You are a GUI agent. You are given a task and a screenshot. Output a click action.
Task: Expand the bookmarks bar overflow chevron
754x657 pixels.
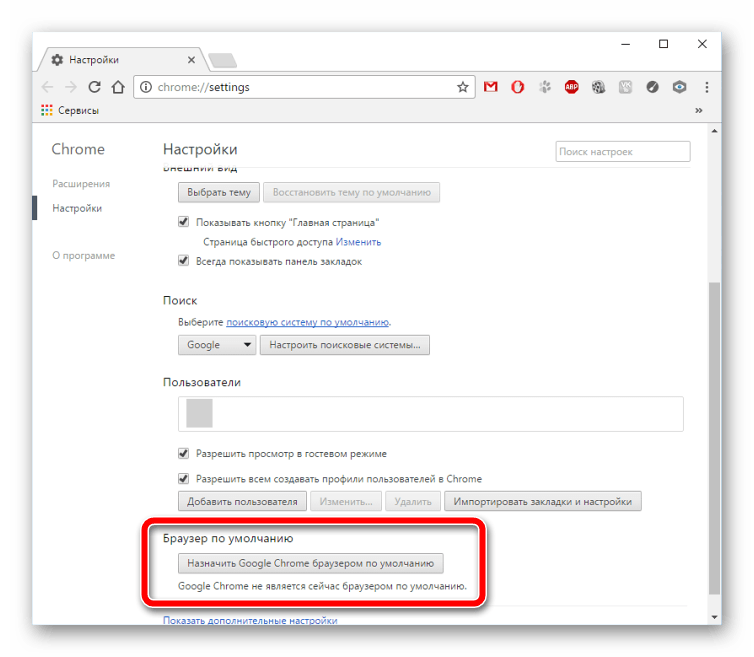pyautogui.click(x=698, y=110)
